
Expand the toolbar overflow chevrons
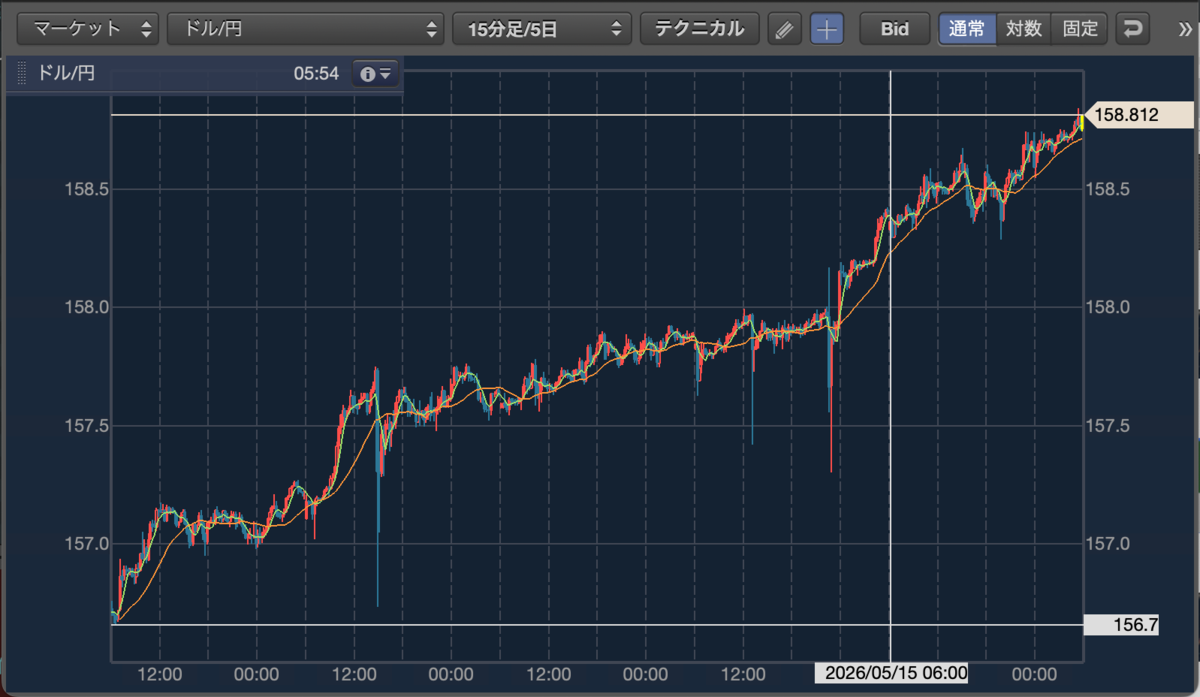tap(1183, 29)
